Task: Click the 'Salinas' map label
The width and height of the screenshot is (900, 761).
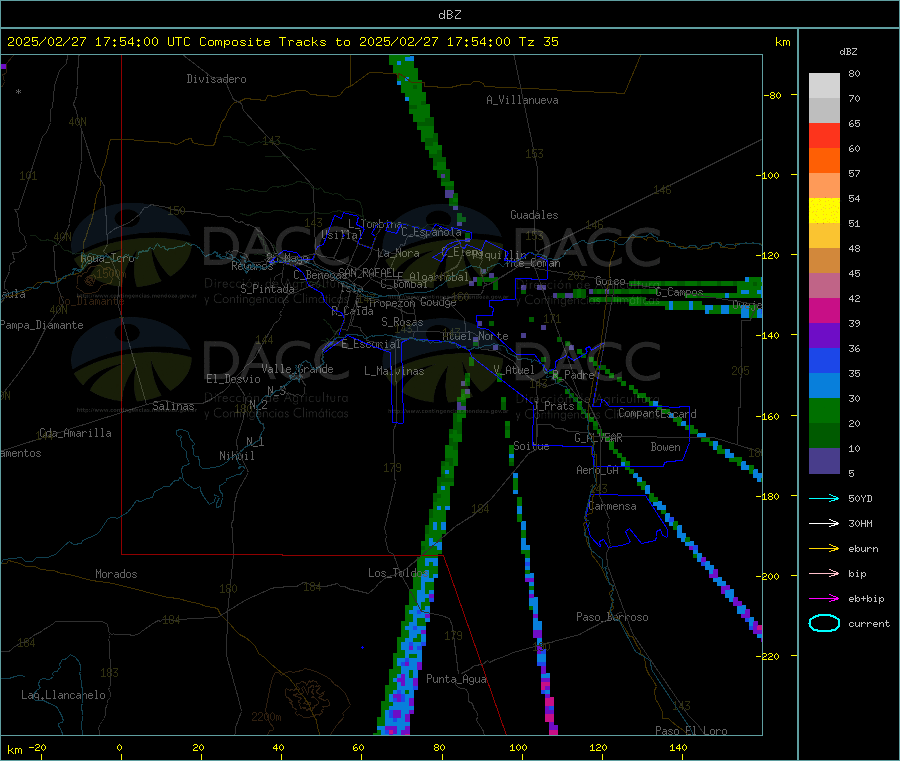Action: 173,406
